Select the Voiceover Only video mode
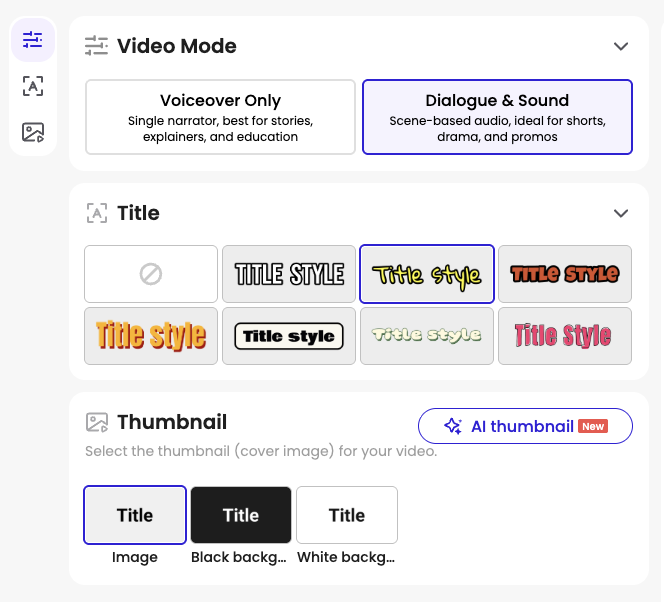Viewport: 664px width, 602px height. (x=220, y=117)
